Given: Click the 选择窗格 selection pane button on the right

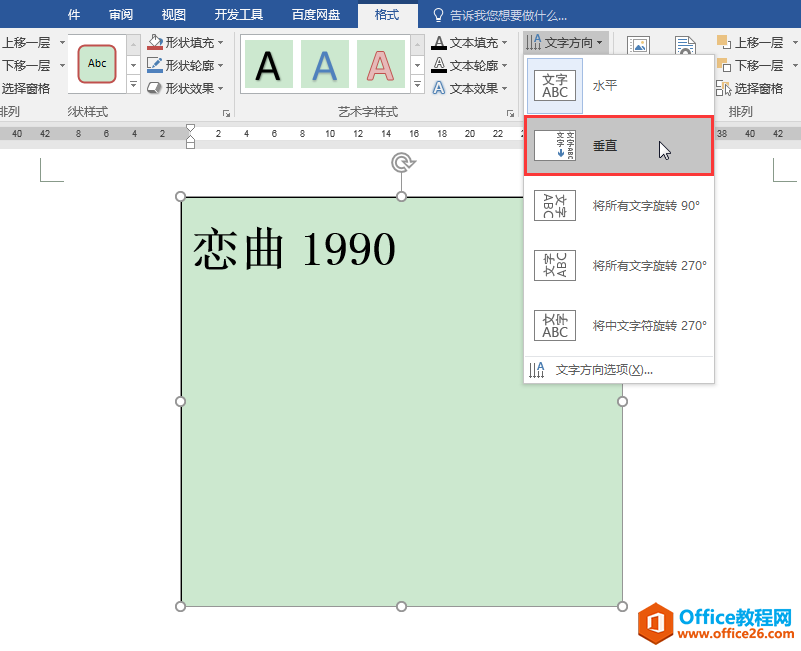Looking at the screenshot, I should coord(750,88).
